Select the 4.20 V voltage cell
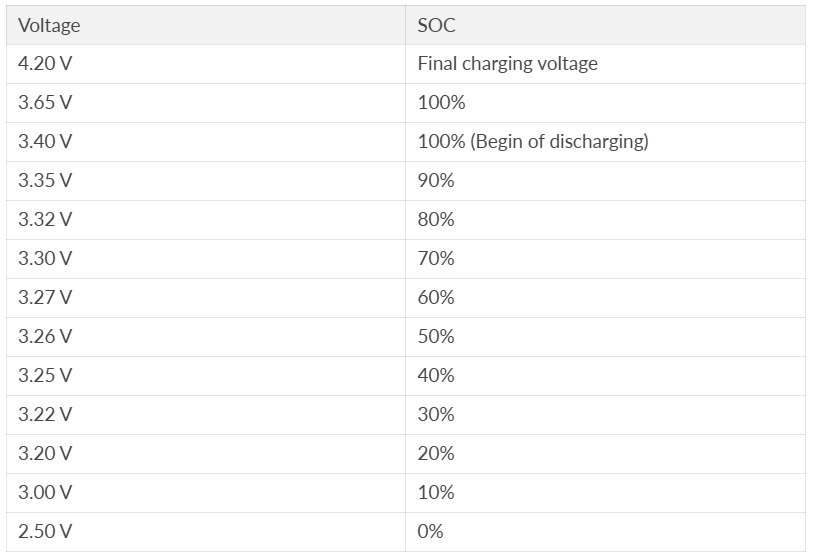The width and height of the screenshot is (813, 557). tap(45, 64)
